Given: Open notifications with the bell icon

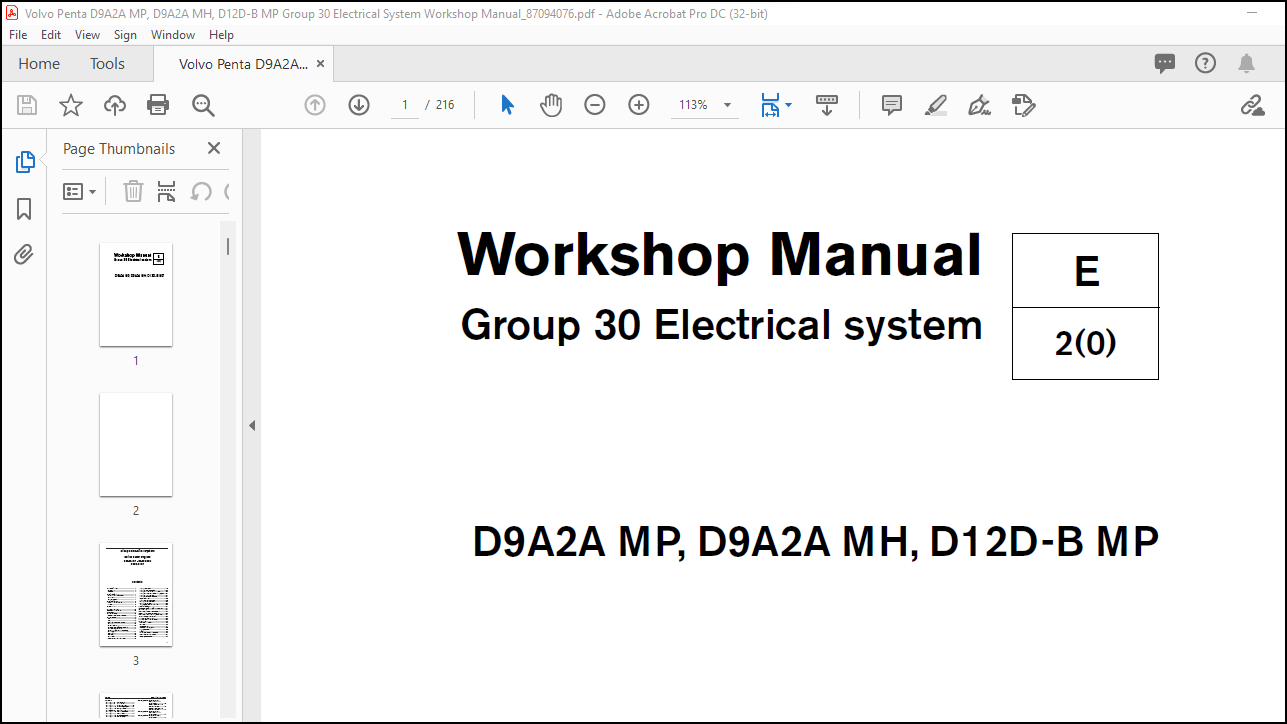Looking at the screenshot, I should (x=1246, y=64).
